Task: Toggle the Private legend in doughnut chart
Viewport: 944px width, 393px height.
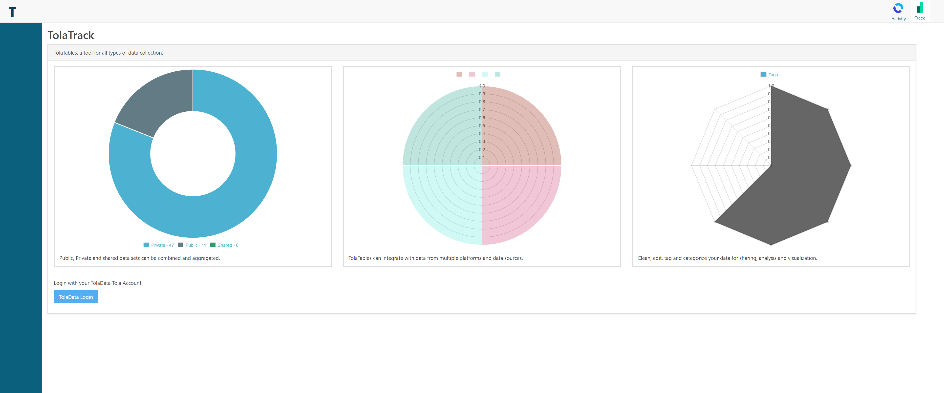Action: [x=159, y=245]
